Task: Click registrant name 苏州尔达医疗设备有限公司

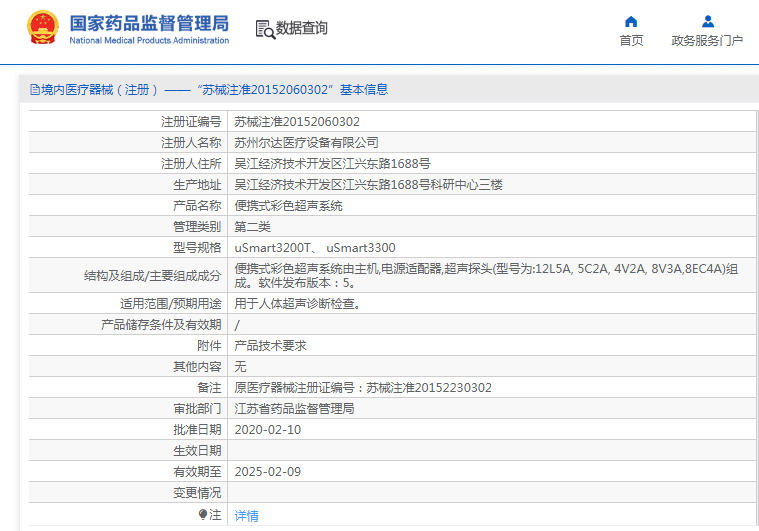Action: 306,143
